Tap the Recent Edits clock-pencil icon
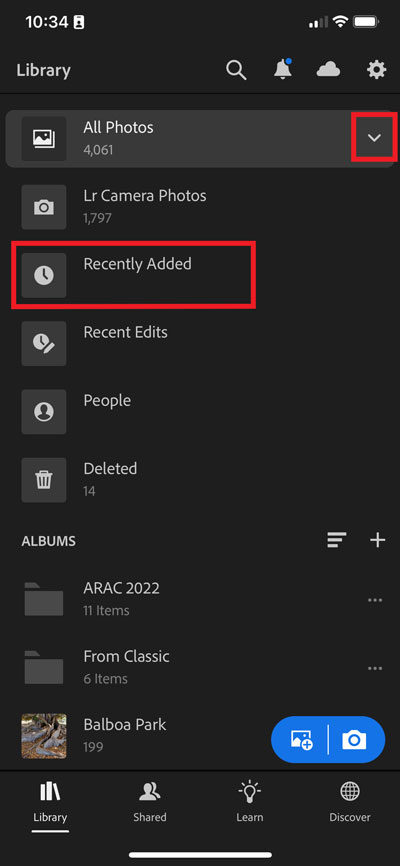The image size is (400, 866). point(44,344)
